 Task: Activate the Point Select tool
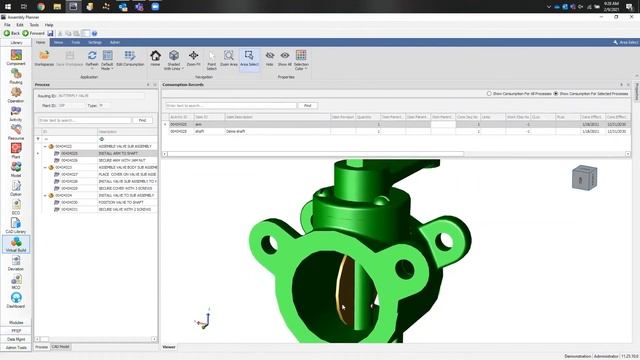coord(211,60)
